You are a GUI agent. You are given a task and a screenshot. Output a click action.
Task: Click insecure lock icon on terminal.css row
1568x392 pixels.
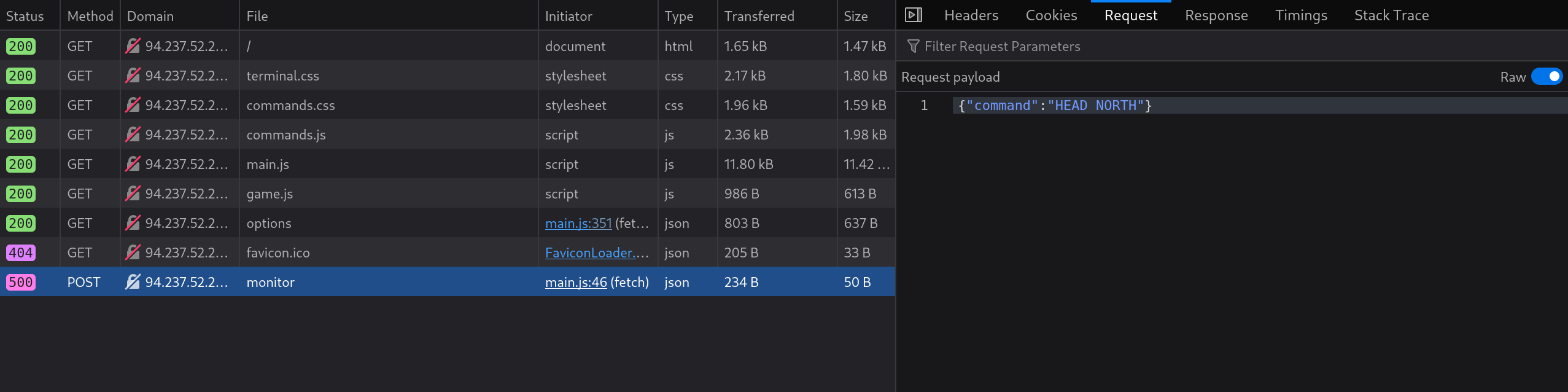pos(133,76)
